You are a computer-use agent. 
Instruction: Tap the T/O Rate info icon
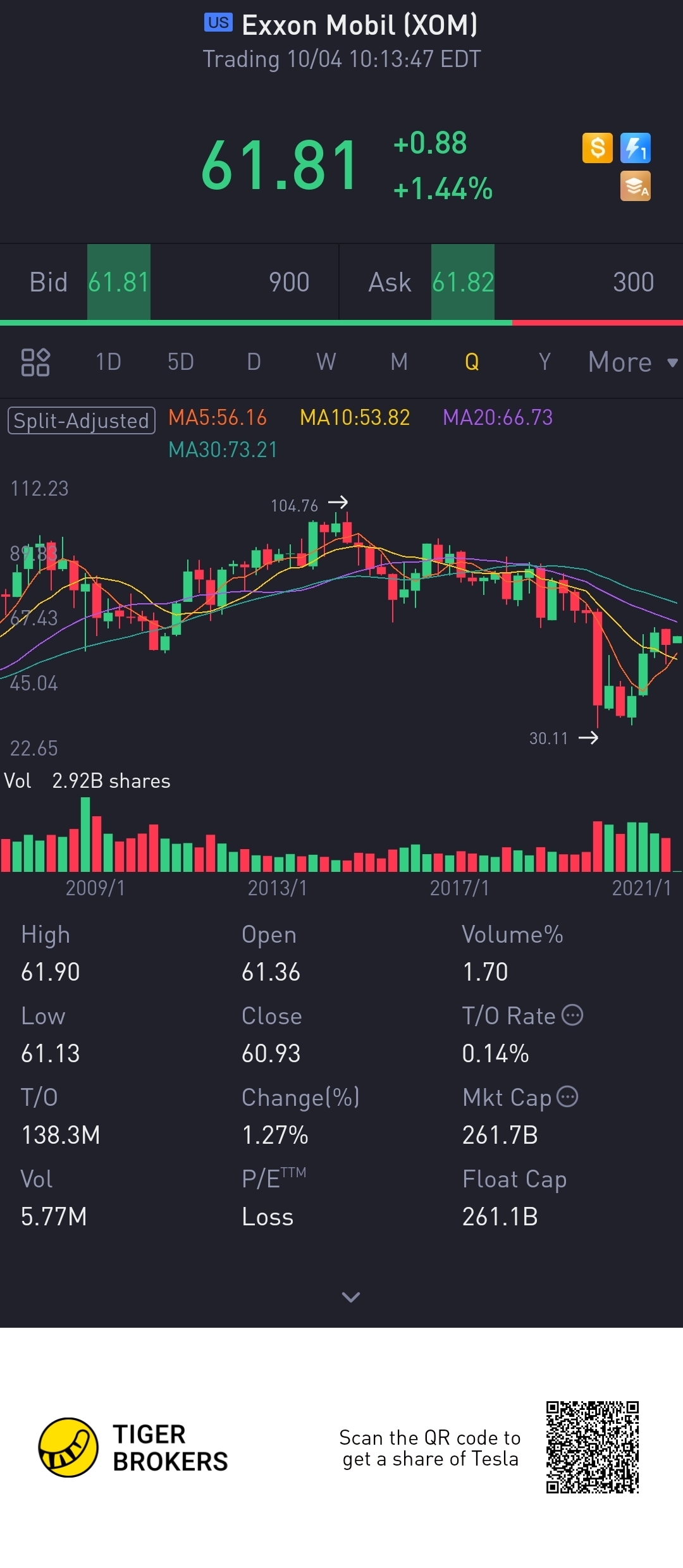click(x=572, y=1015)
